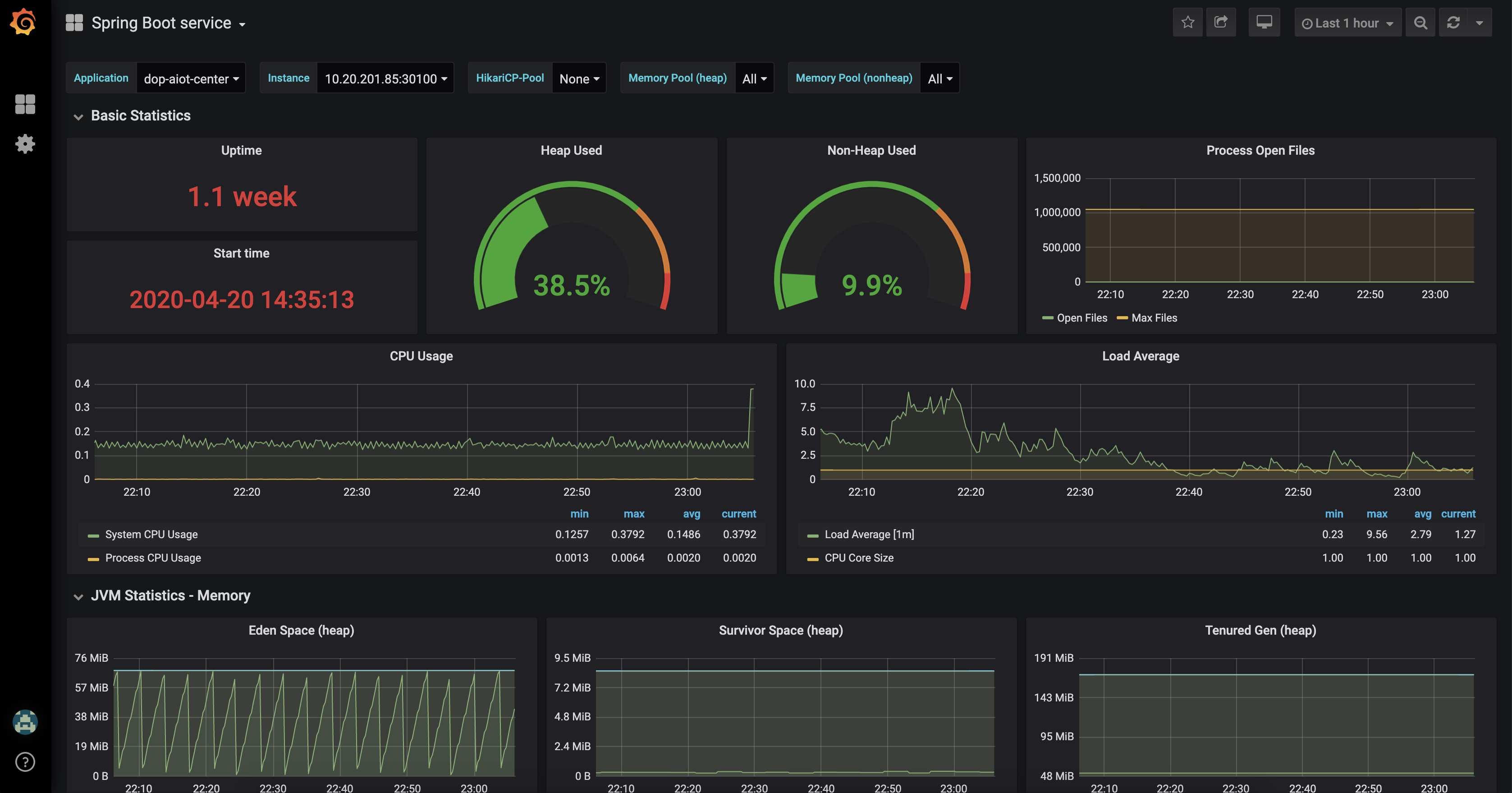Open Eden Space (heap) panel title menu

[x=301, y=630]
